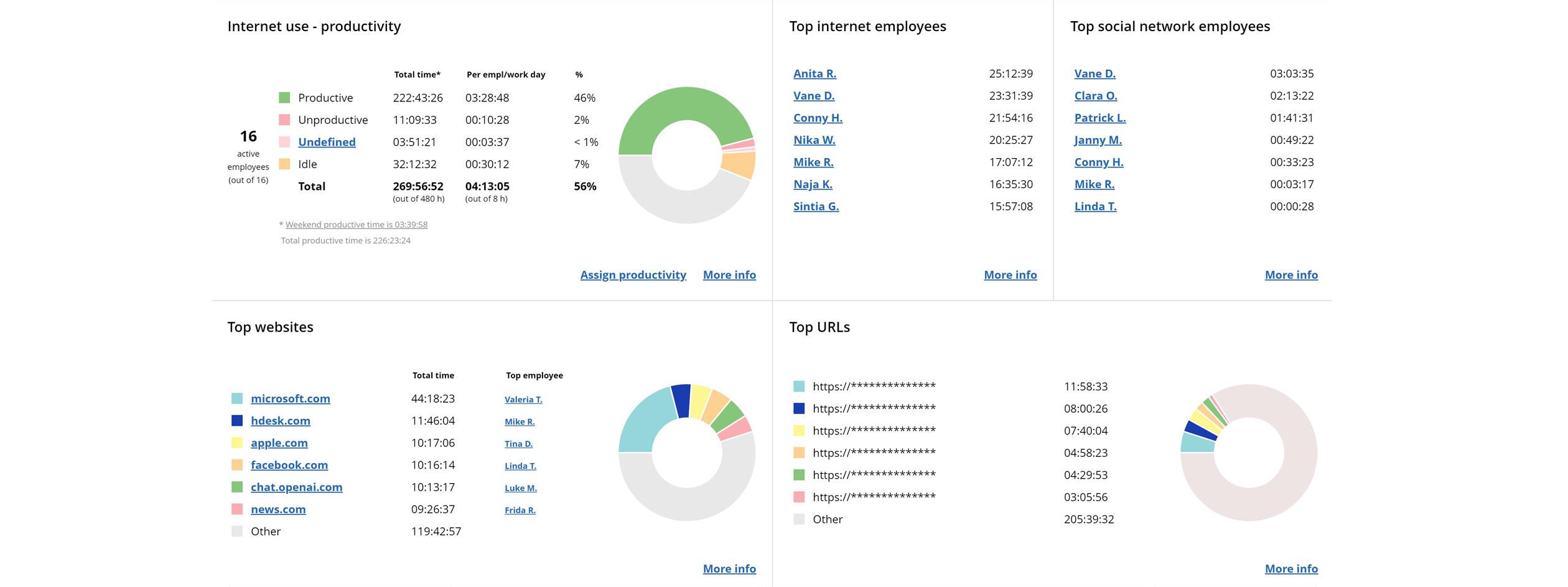The width and height of the screenshot is (1568, 587).
Task: Click the Assign productivity link
Action: (x=633, y=275)
